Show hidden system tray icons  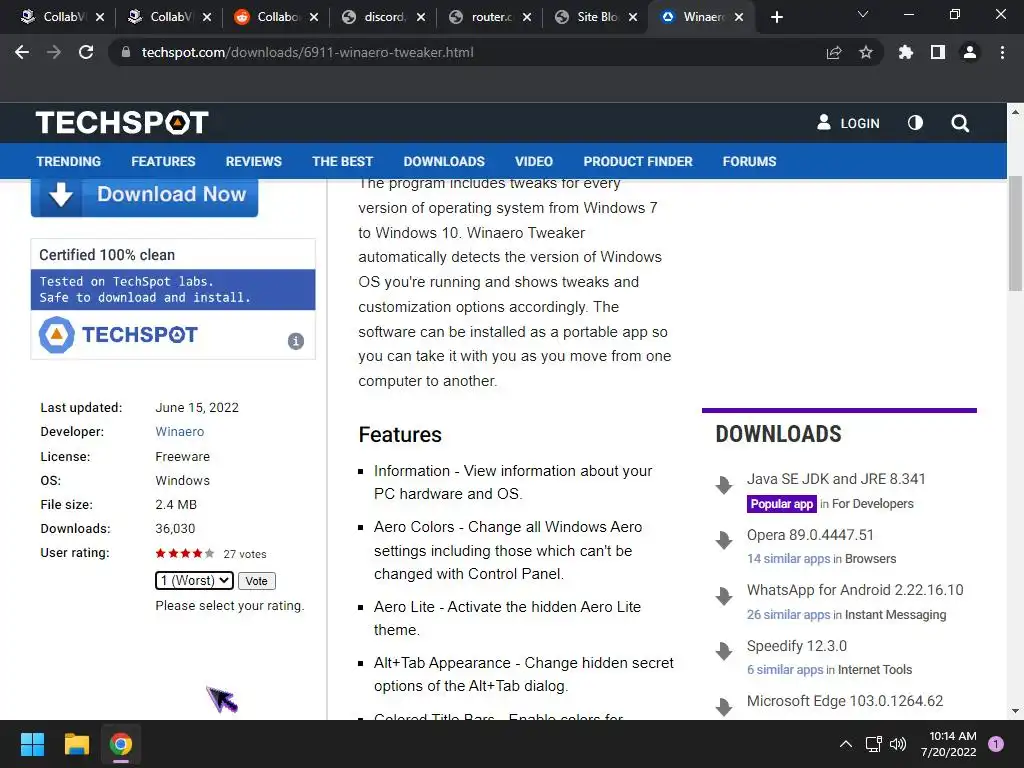tap(846, 744)
